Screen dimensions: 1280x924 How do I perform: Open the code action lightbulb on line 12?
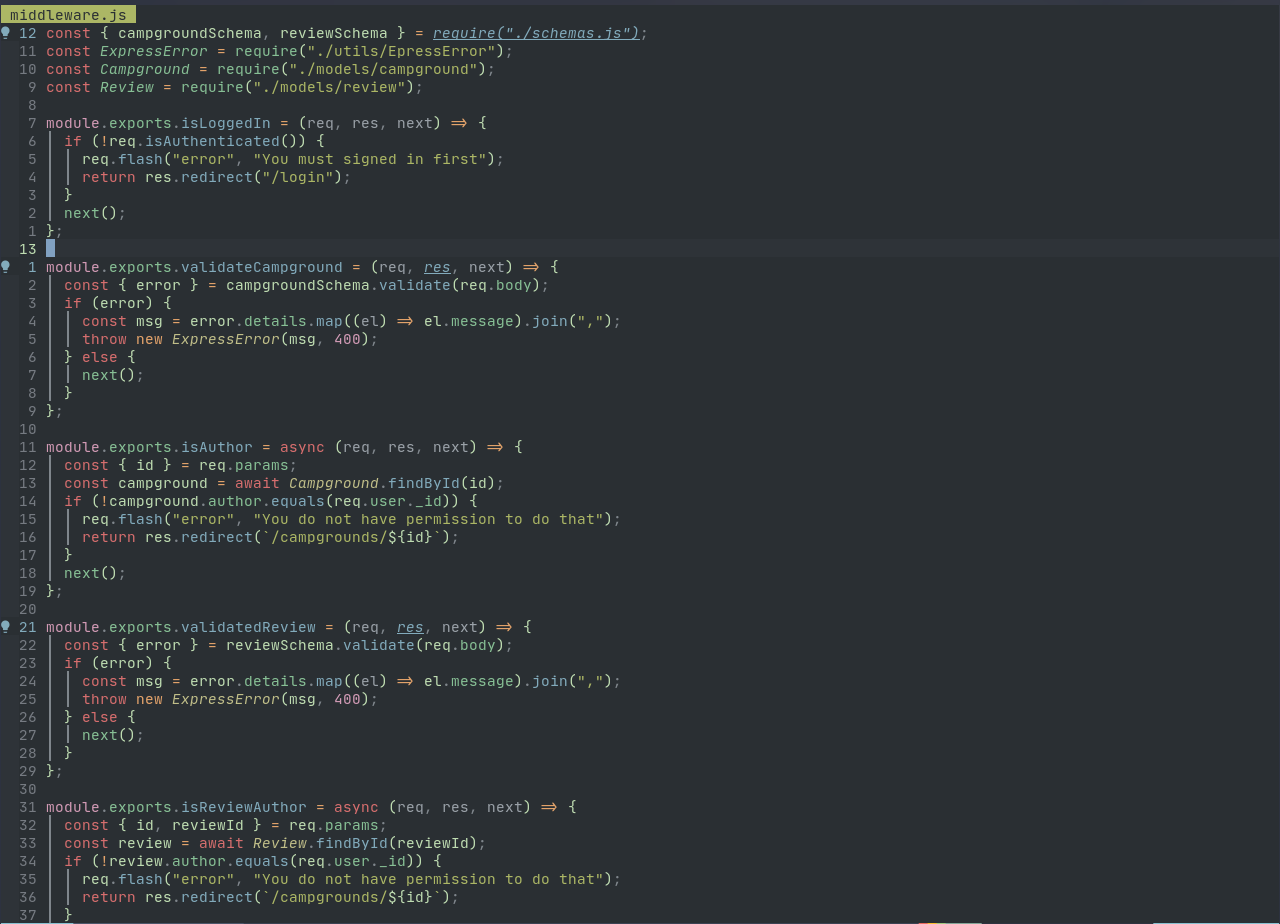click(x=5, y=32)
